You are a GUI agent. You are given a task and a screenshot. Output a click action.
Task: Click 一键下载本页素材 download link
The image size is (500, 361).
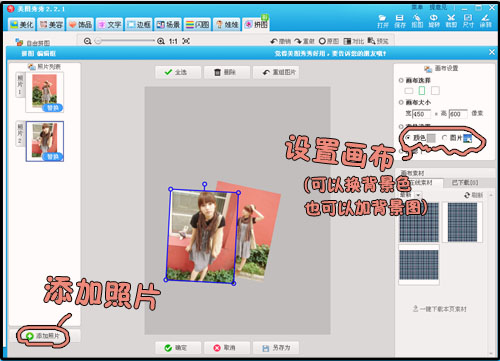click(x=439, y=309)
